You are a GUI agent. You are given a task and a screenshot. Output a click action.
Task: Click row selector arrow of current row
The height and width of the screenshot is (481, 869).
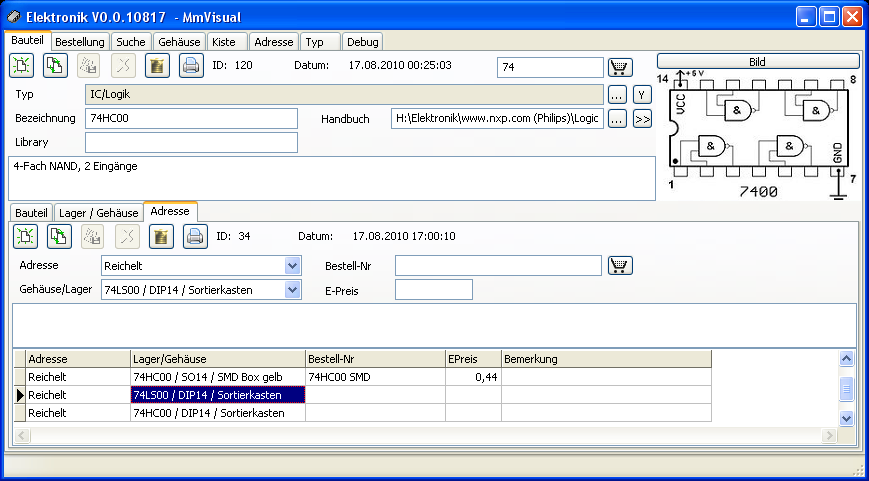[19, 395]
